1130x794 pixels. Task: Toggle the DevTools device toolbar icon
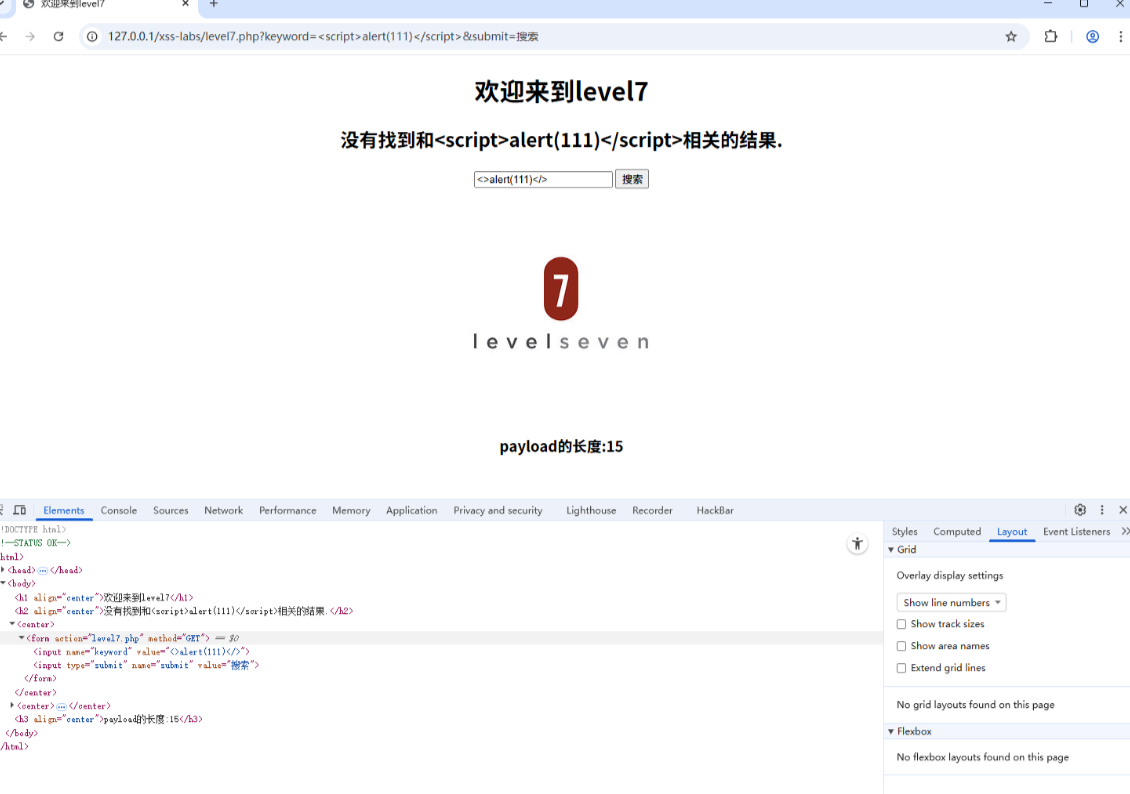(x=20, y=510)
